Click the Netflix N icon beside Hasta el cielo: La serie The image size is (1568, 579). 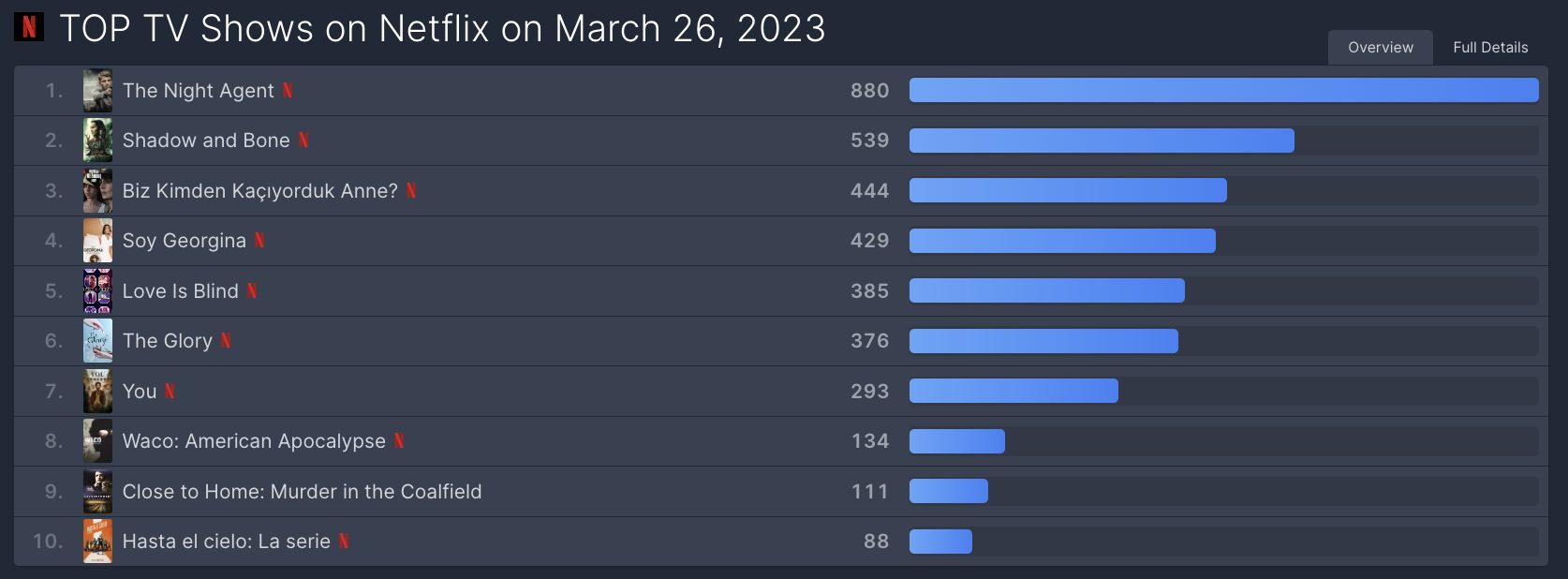[x=344, y=542]
